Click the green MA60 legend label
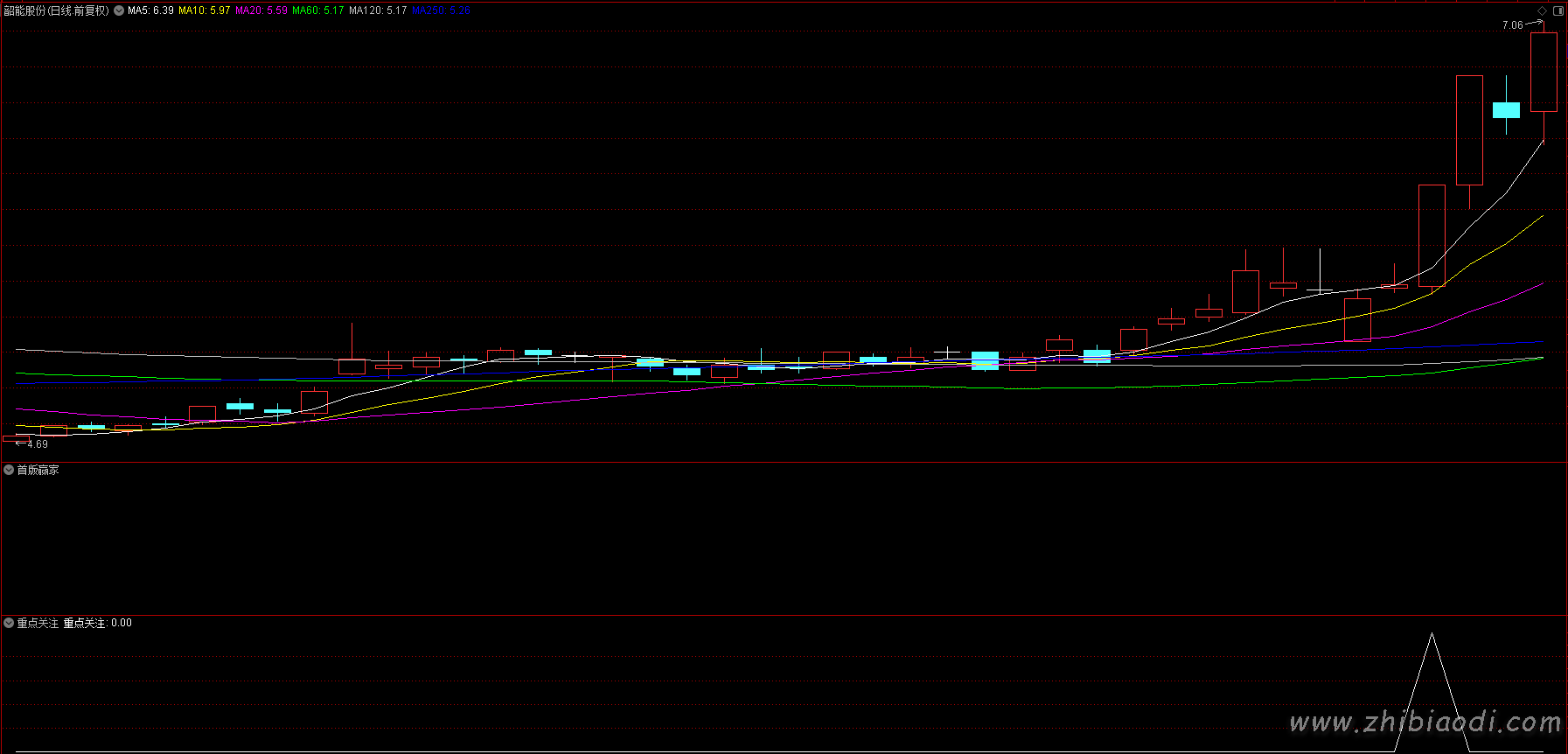The image size is (1568, 754). [317, 10]
